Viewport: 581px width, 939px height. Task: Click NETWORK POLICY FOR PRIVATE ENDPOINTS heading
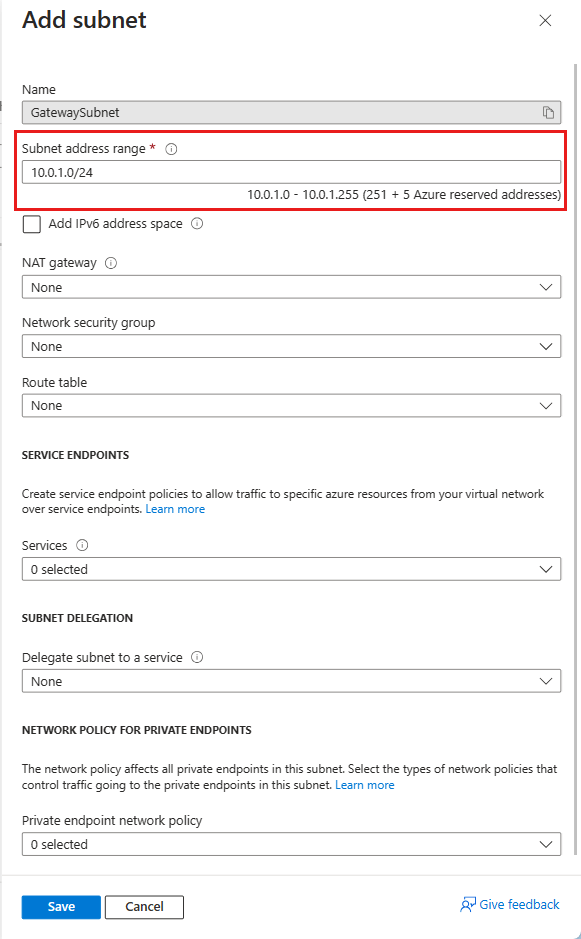[x=137, y=730]
